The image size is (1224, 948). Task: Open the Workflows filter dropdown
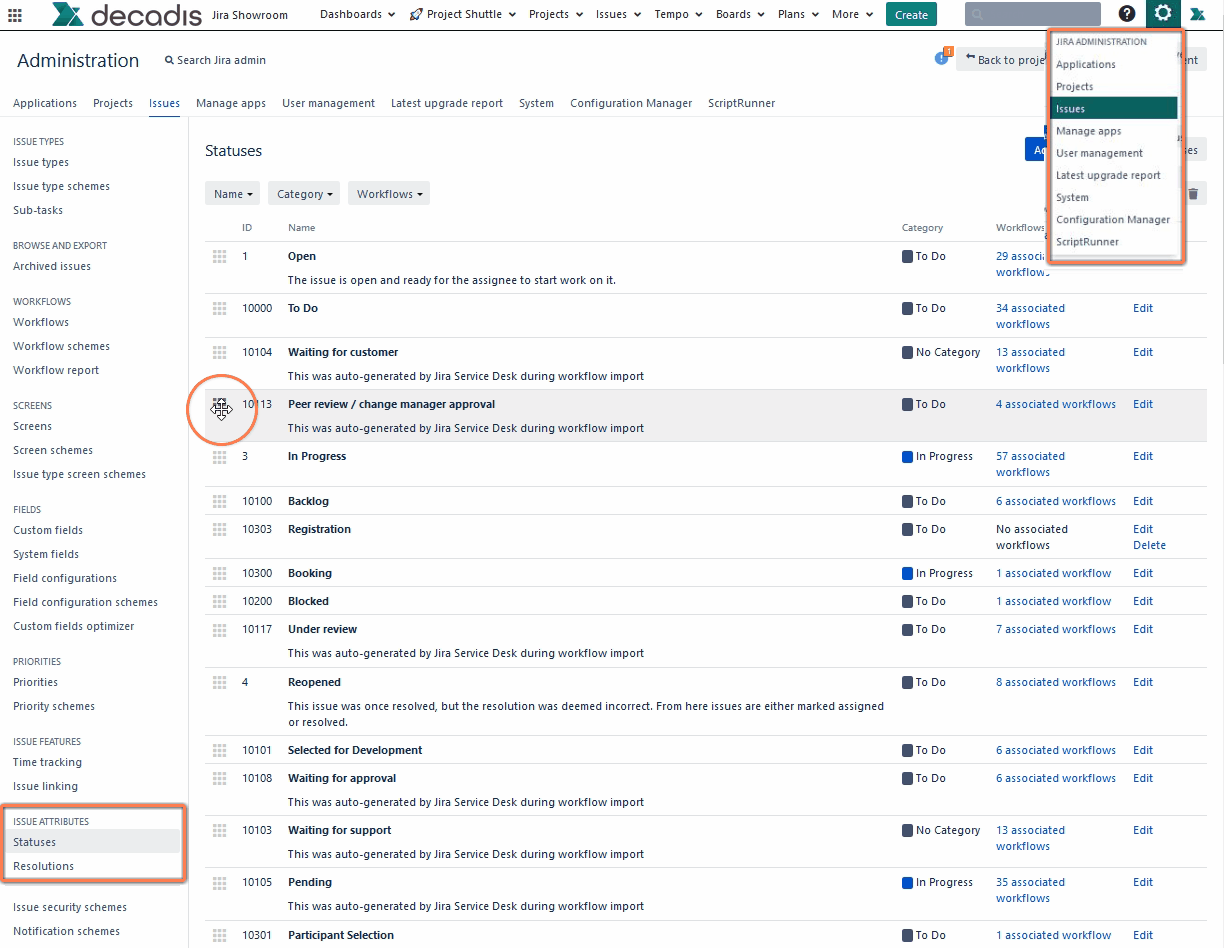(x=388, y=193)
